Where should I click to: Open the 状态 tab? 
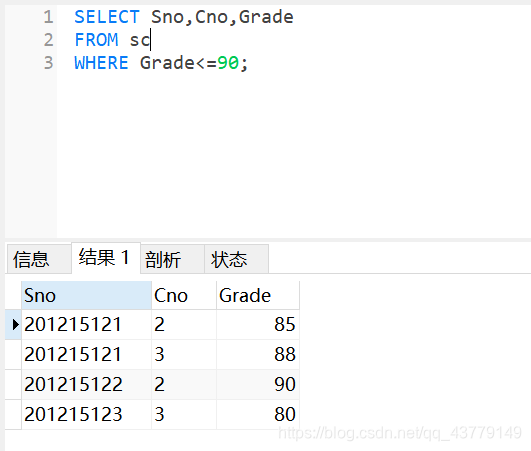[236, 259]
